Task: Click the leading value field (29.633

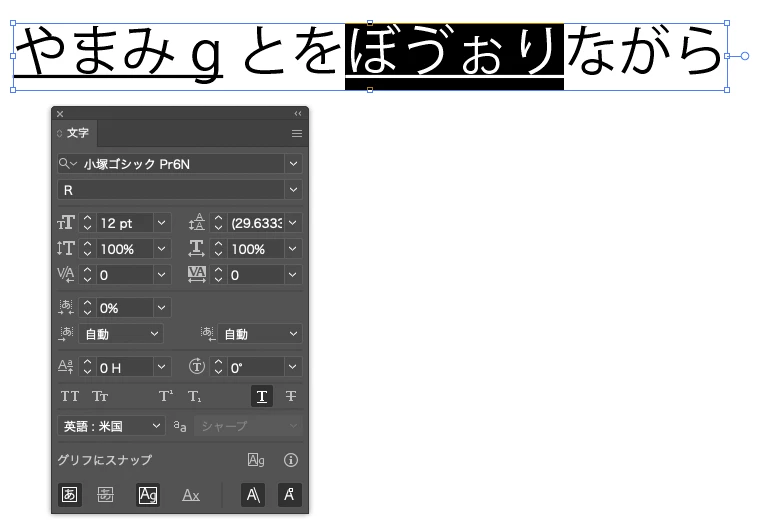Action: [256, 223]
